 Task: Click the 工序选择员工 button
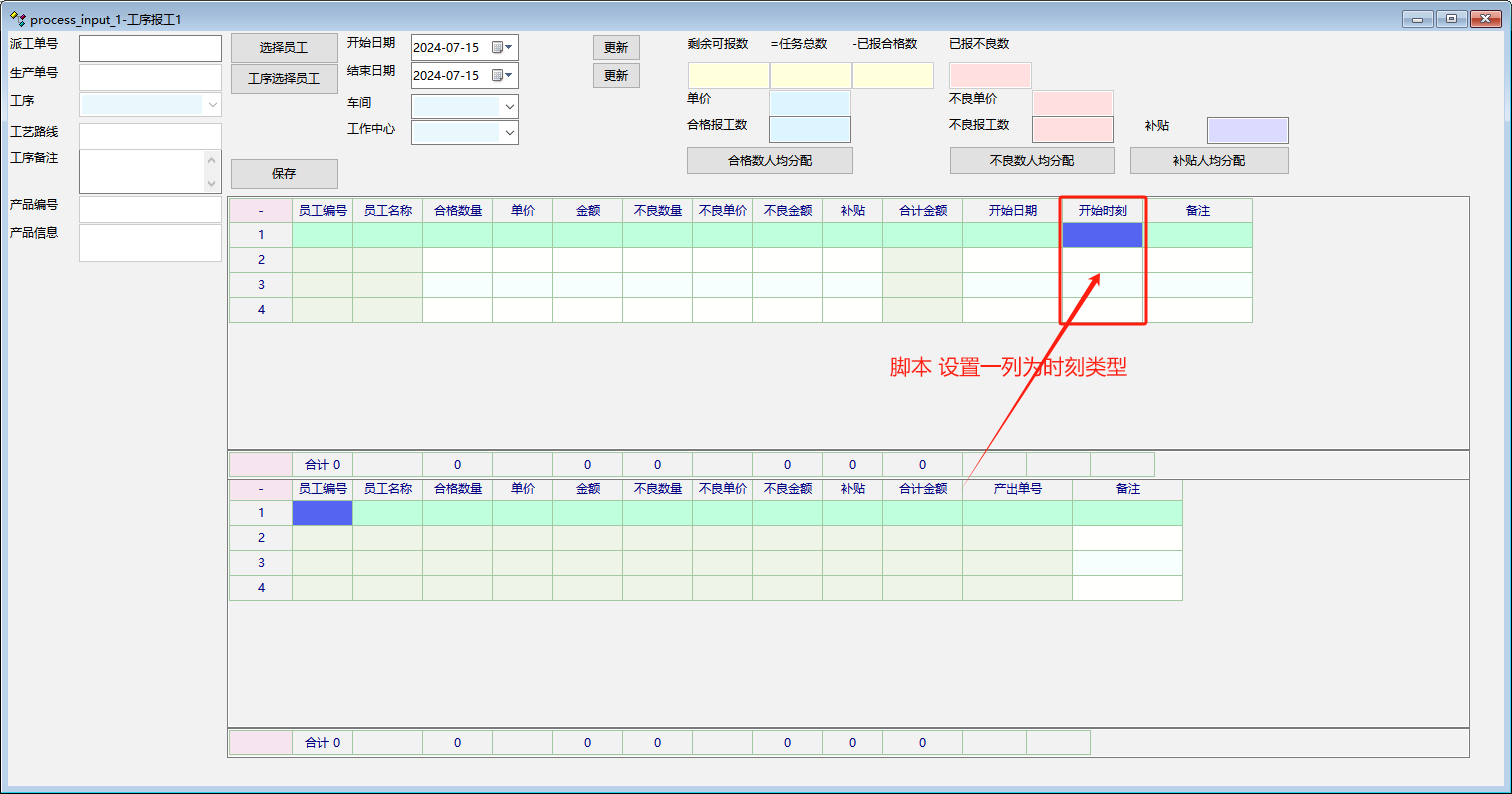tap(284, 79)
